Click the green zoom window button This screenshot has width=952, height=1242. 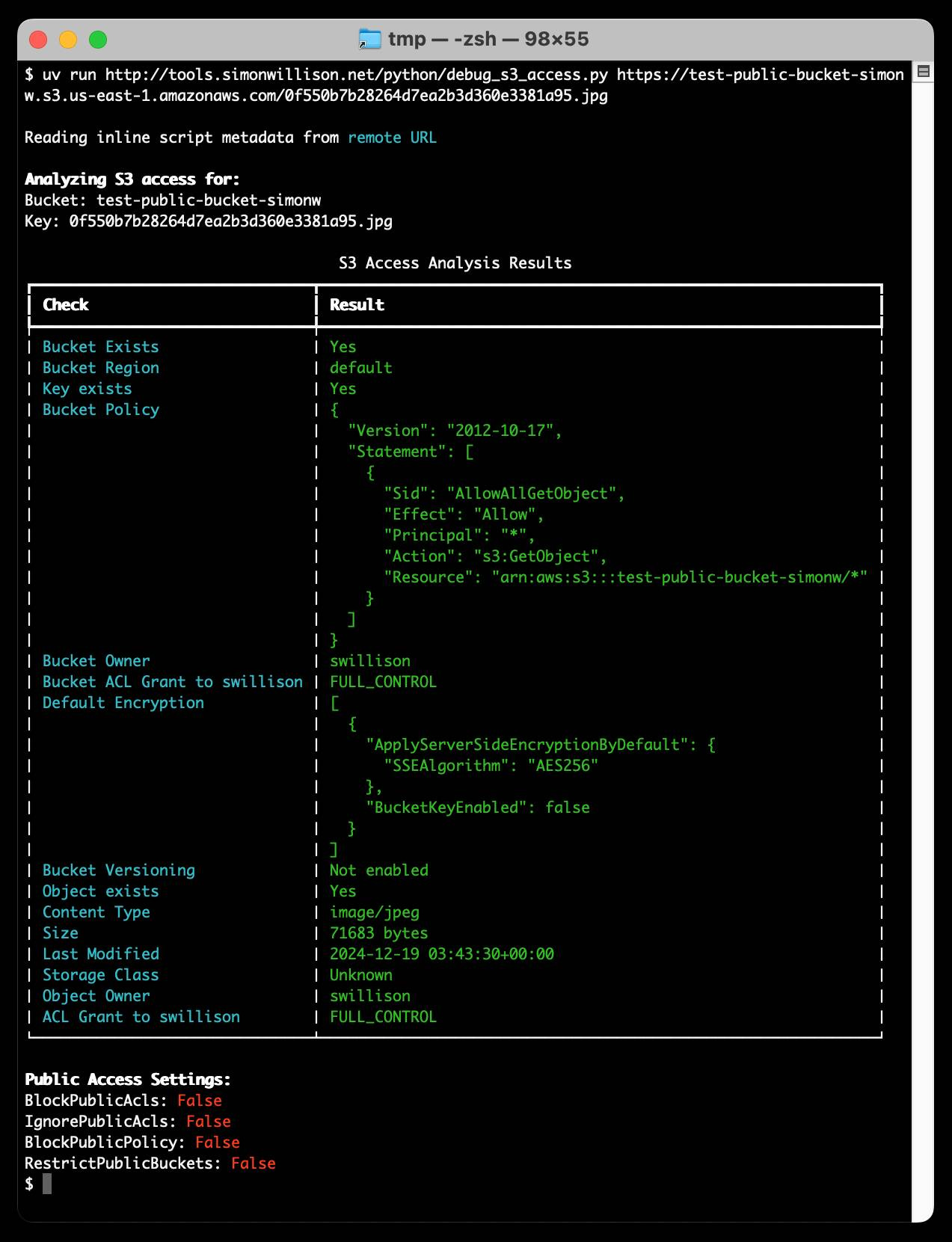tap(98, 40)
